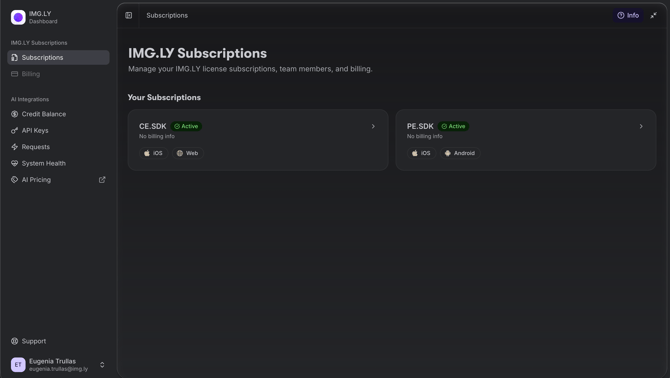Viewport: 670px width, 378px height.
Task: View System Health page
Action: (x=58, y=163)
